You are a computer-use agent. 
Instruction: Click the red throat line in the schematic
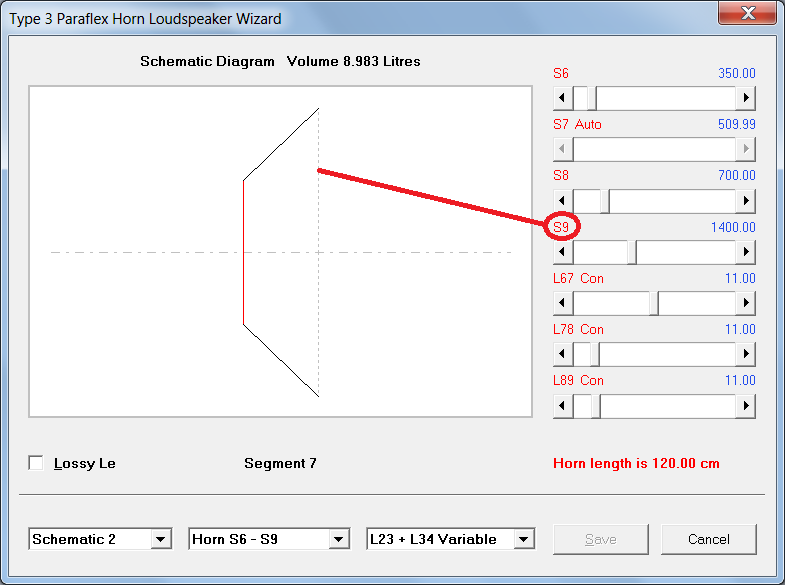[243, 252]
